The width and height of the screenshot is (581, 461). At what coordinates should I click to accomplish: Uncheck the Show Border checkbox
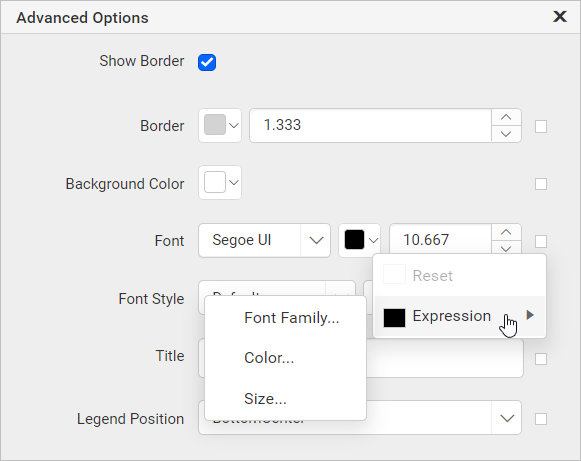point(207,62)
